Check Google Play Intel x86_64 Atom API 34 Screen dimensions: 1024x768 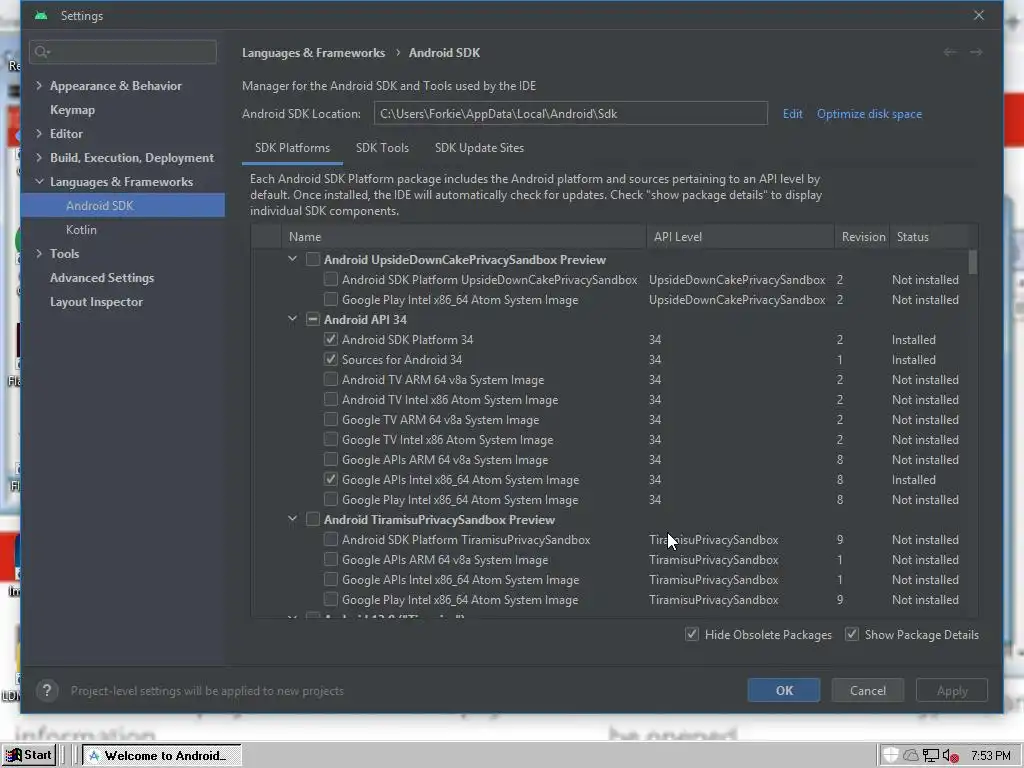pyautogui.click(x=330, y=500)
